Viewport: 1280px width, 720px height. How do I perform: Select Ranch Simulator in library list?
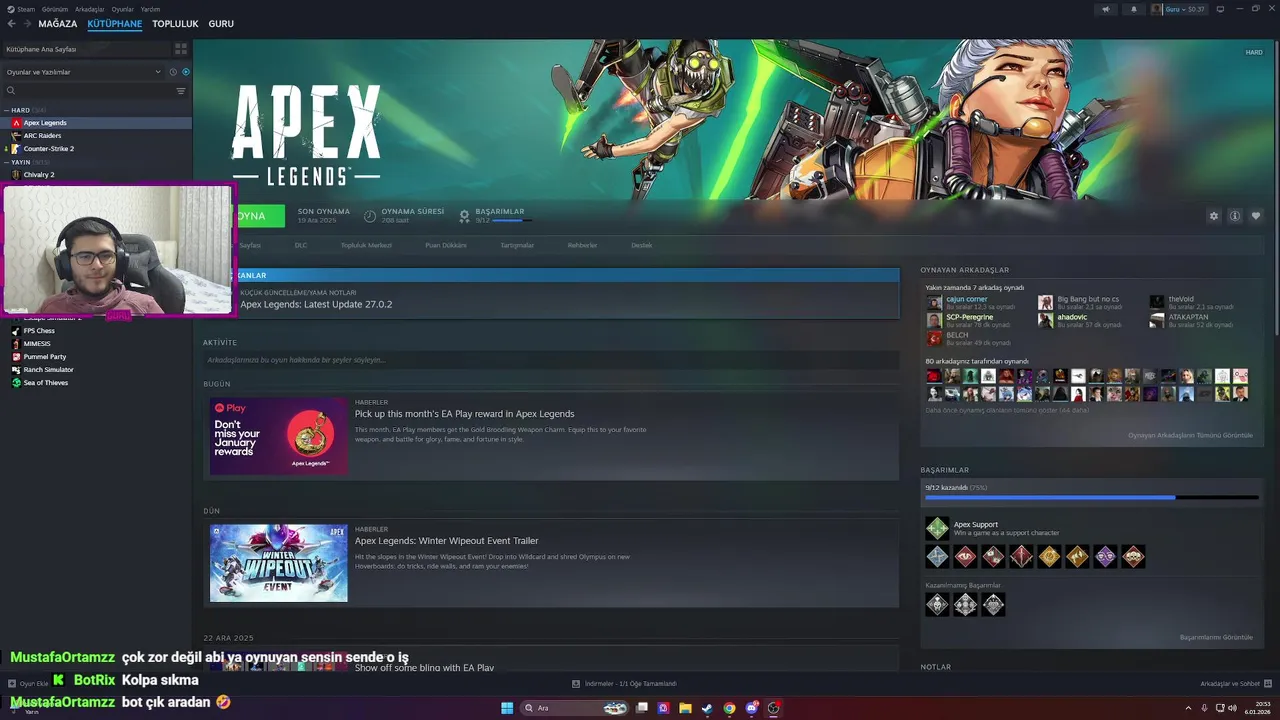tap(48, 370)
